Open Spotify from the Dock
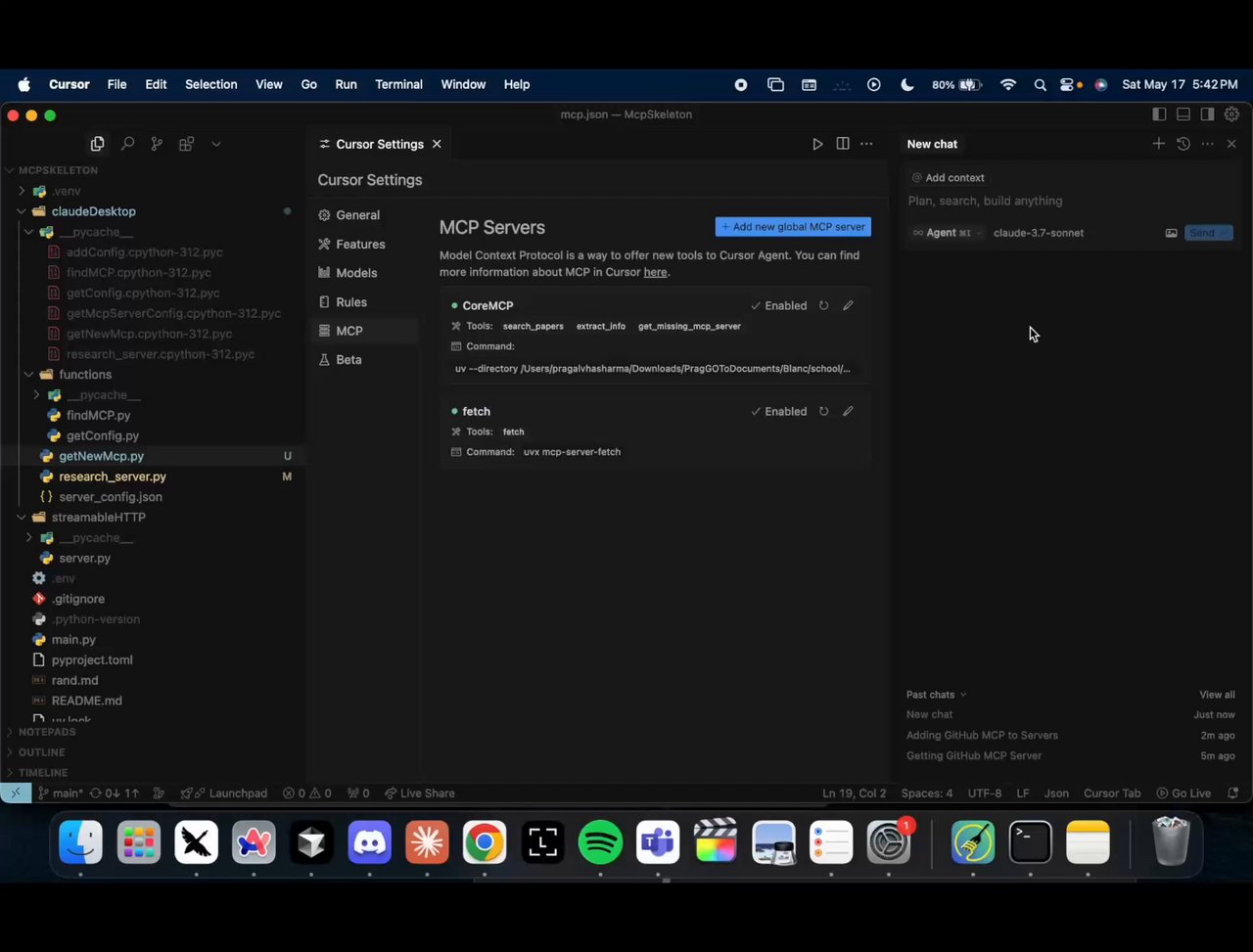1253x952 pixels. point(600,841)
